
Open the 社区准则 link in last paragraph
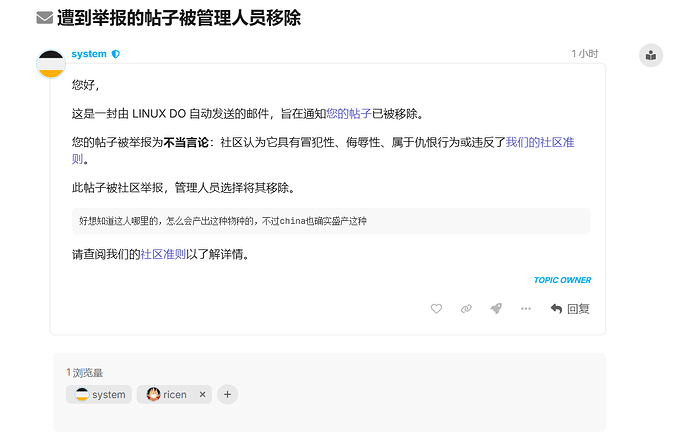(163, 254)
